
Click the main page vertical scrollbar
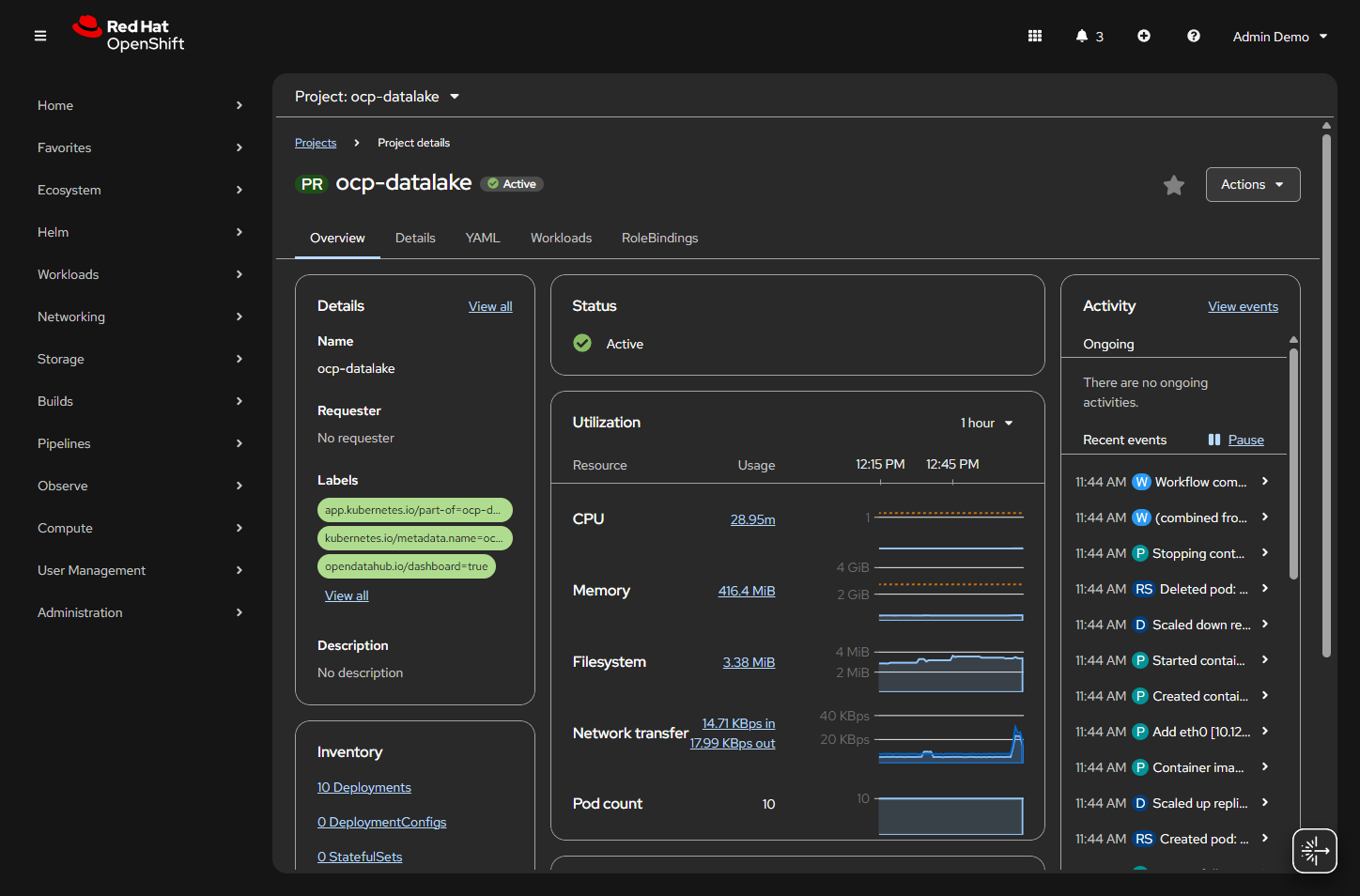(1326, 394)
